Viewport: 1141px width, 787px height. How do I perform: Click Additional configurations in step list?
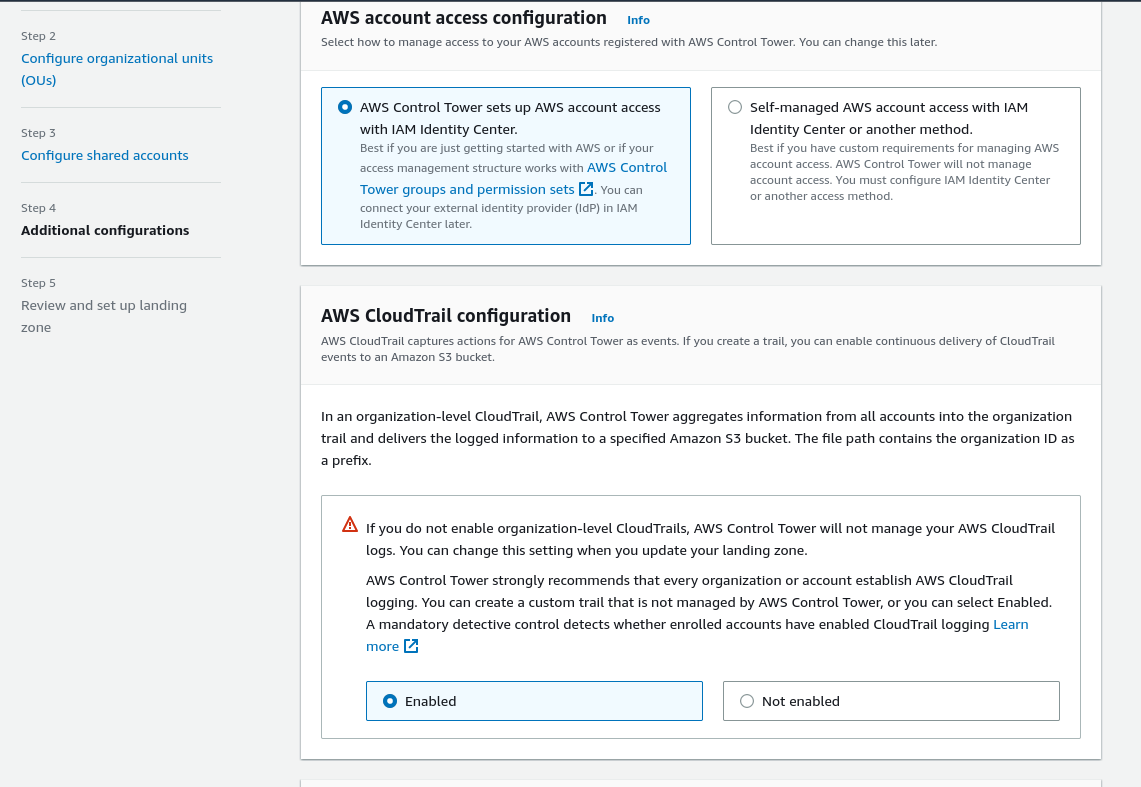(x=105, y=230)
